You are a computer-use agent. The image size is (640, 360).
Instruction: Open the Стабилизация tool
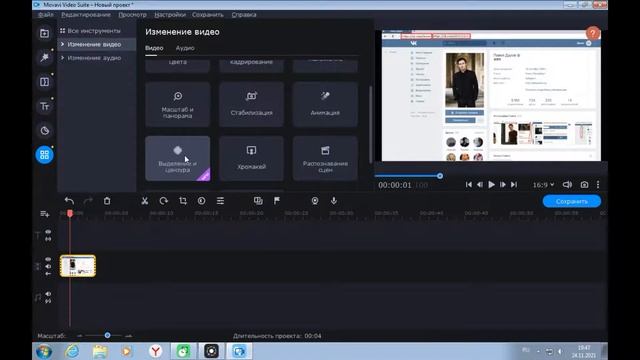(x=251, y=104)
